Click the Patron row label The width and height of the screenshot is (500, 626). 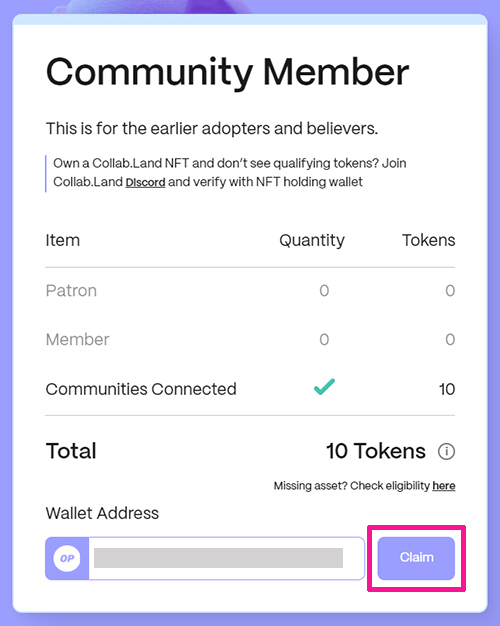71,290
